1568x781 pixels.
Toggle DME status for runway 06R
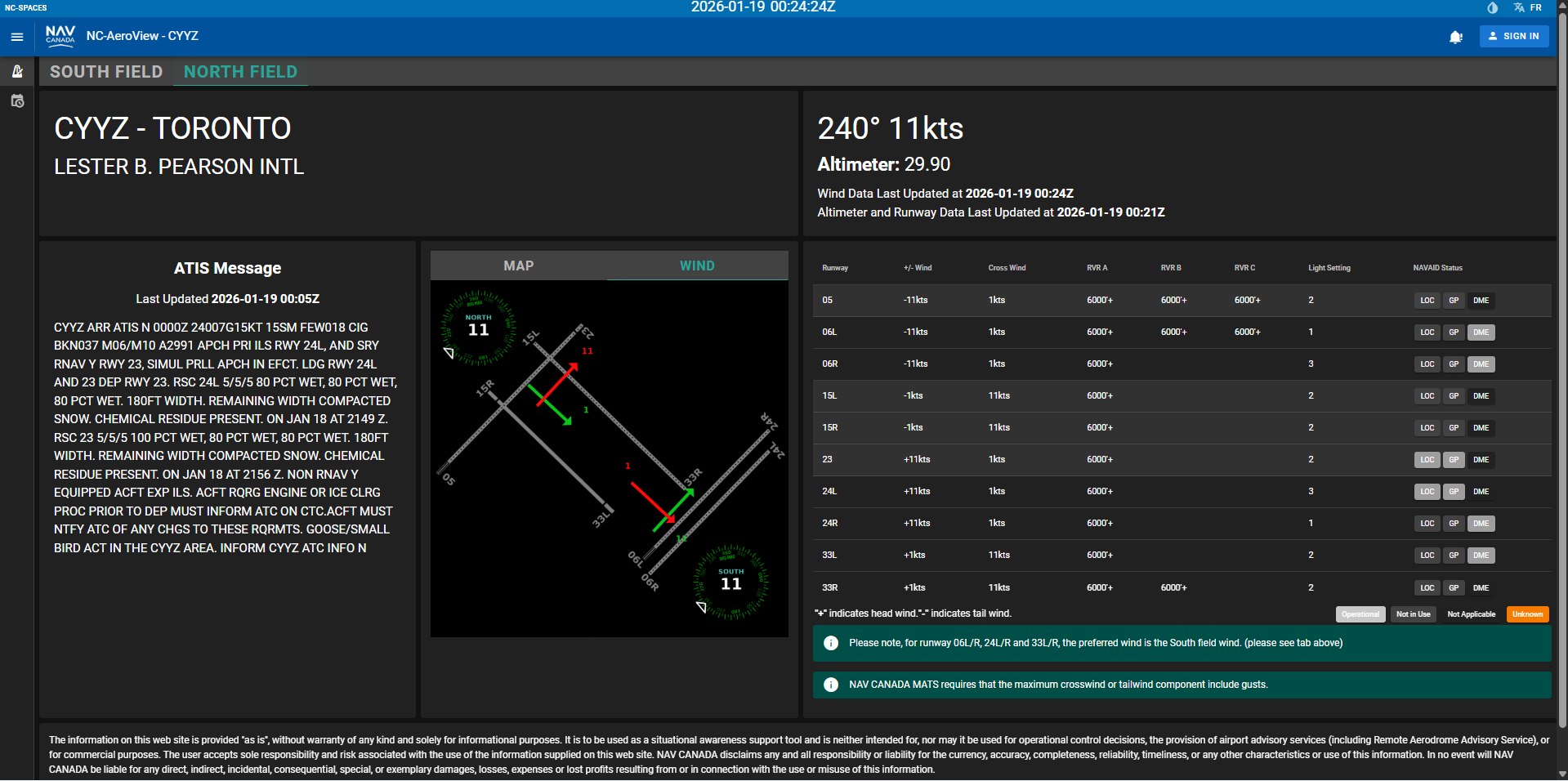[x=1481, y=364]
